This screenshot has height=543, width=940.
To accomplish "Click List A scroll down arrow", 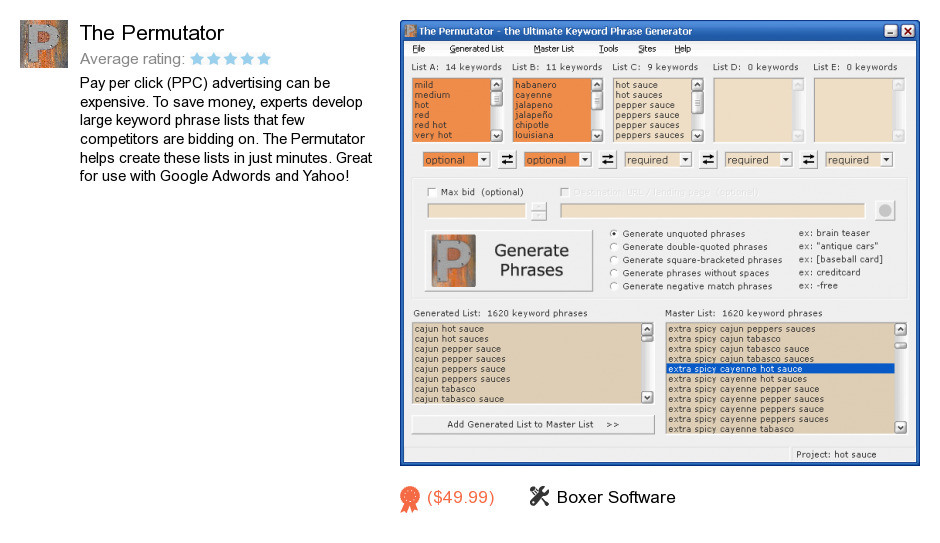I will (496, 135).
